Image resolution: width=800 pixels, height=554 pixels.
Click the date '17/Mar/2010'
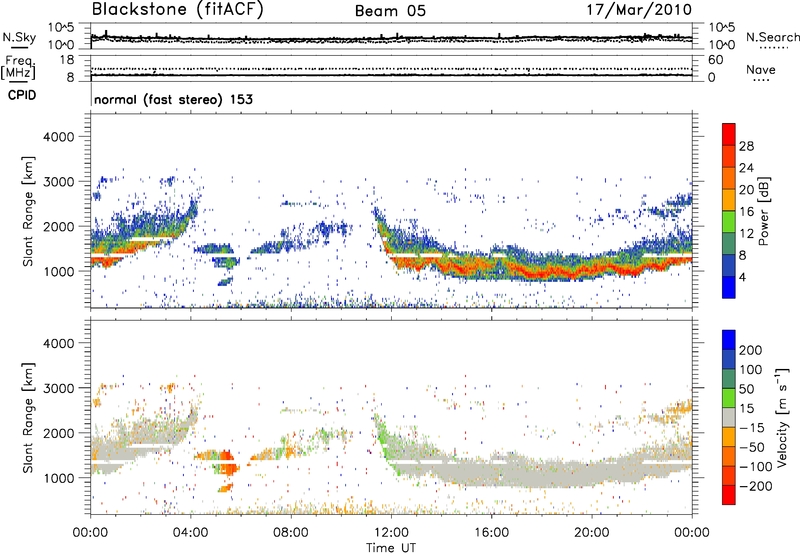639,10
